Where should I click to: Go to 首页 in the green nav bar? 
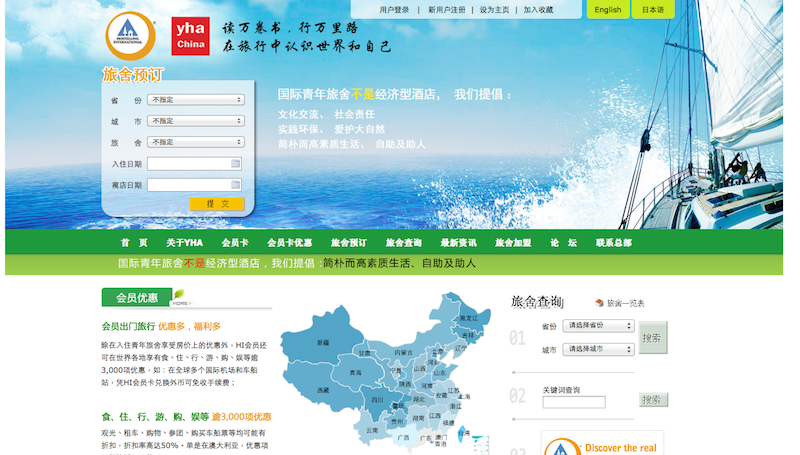134,243
